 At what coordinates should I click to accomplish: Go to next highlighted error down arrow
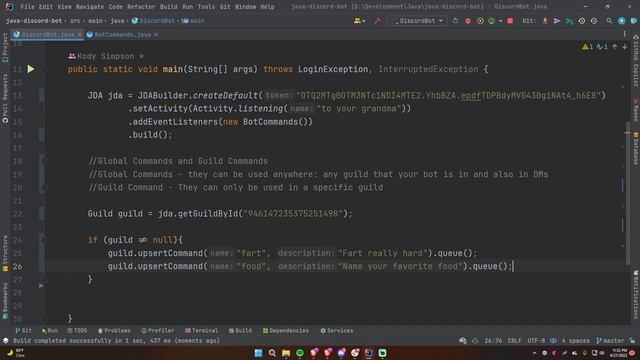(x=624, y=47)
